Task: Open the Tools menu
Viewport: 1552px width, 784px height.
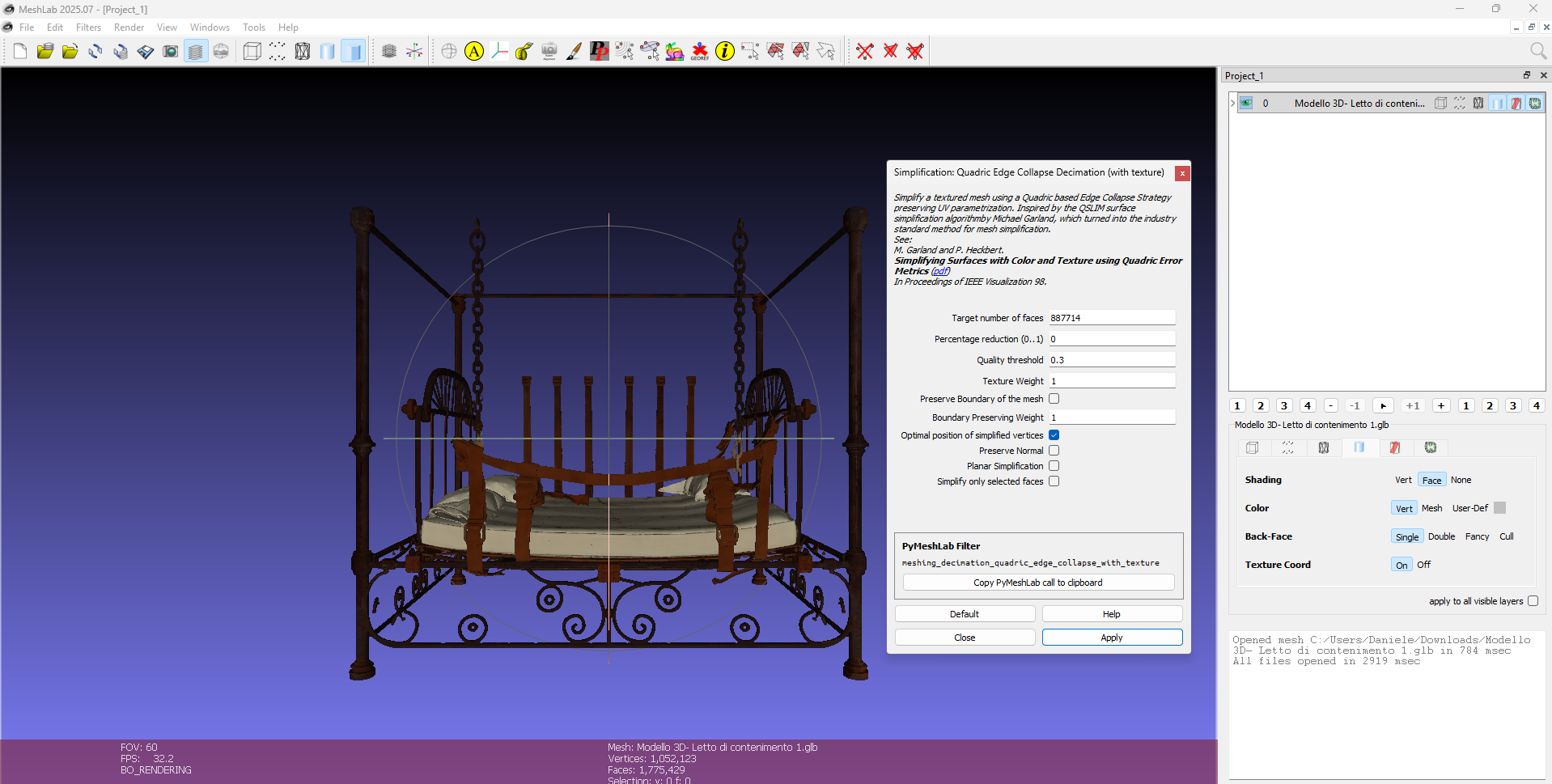Action: click(x=254, y=28)
